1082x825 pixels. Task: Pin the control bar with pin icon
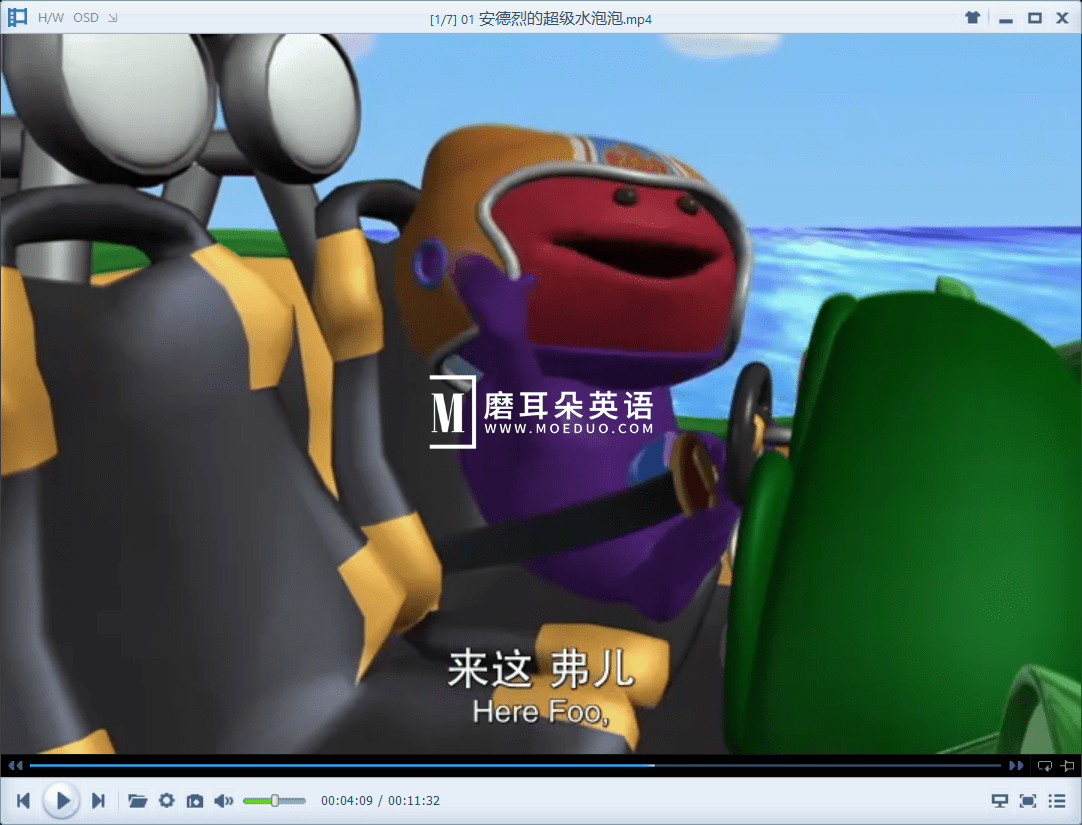pos(1068,766)
